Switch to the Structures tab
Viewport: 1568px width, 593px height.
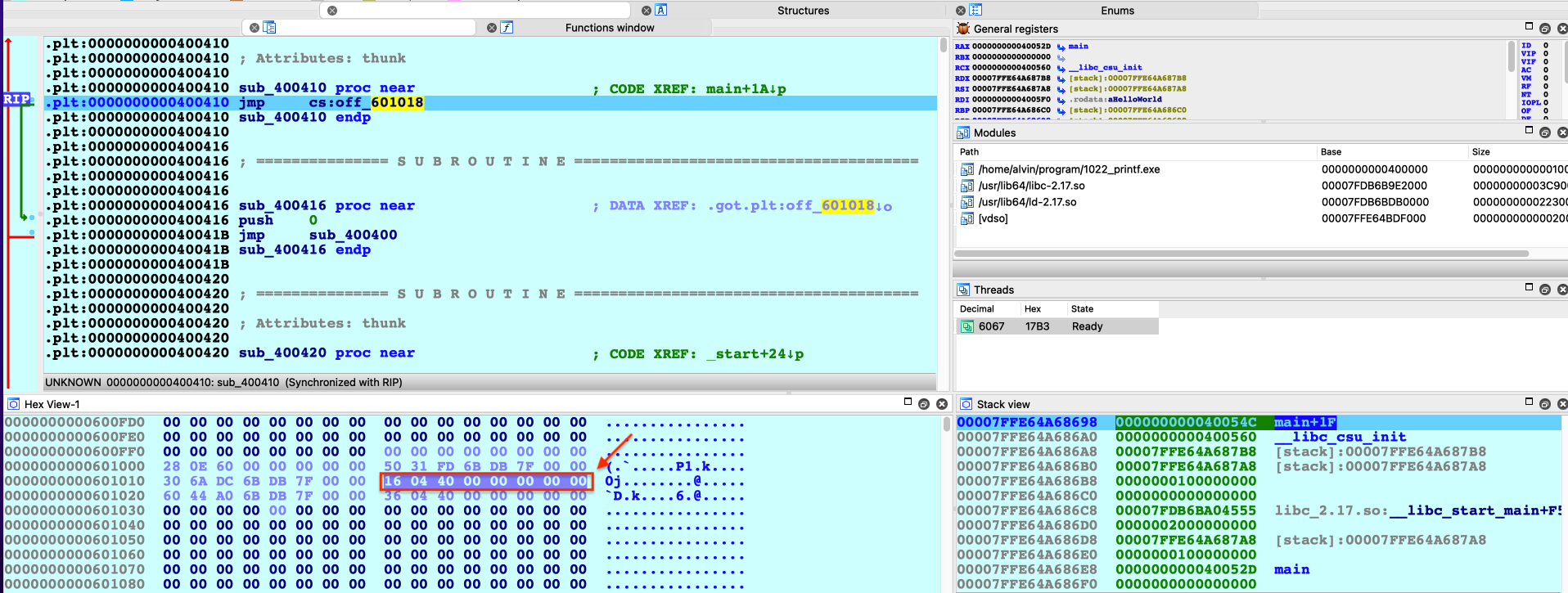tap(803, 11)
